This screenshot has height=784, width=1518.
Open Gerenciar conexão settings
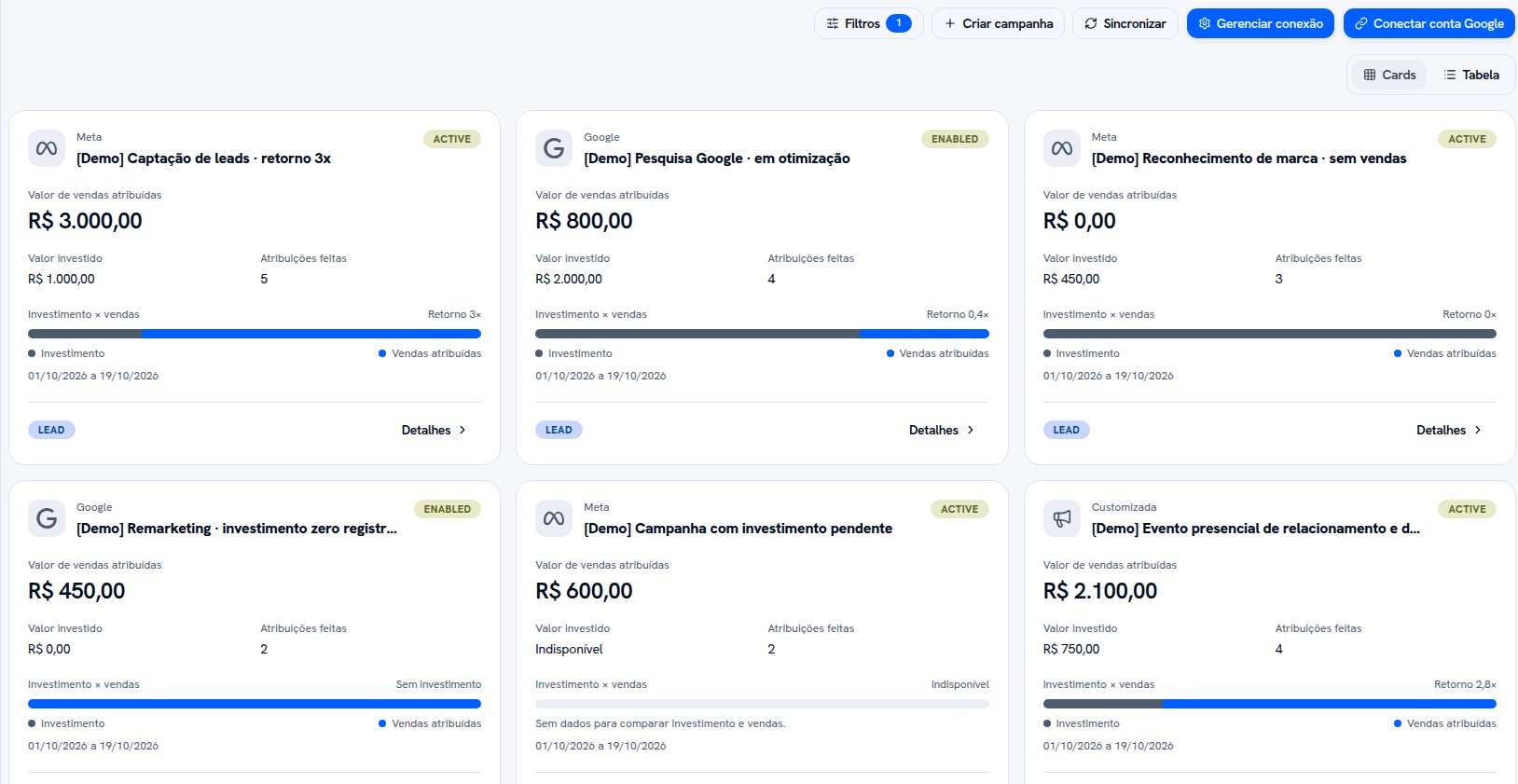point(1260,23)
